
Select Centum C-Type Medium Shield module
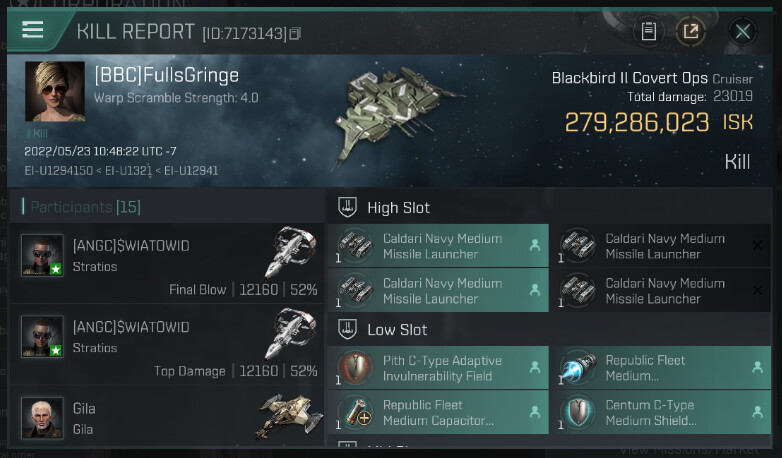661,412
